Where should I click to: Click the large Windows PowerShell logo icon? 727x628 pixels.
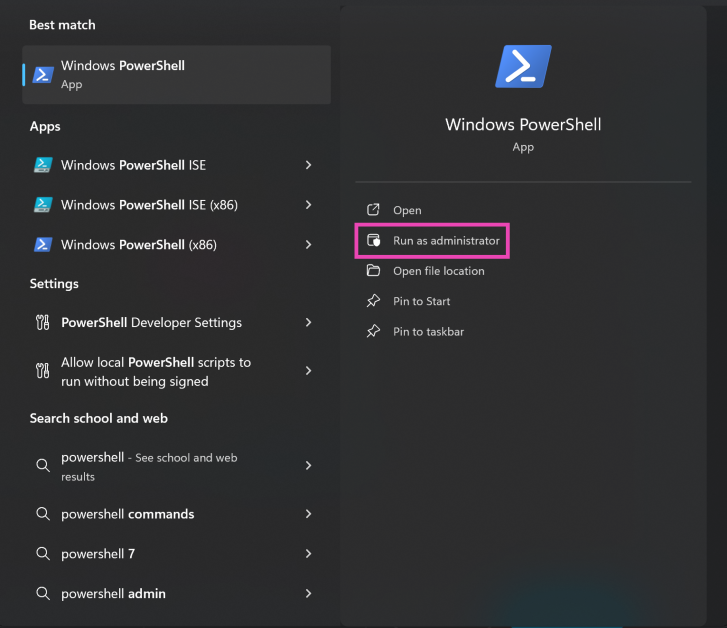coord(523,67)
